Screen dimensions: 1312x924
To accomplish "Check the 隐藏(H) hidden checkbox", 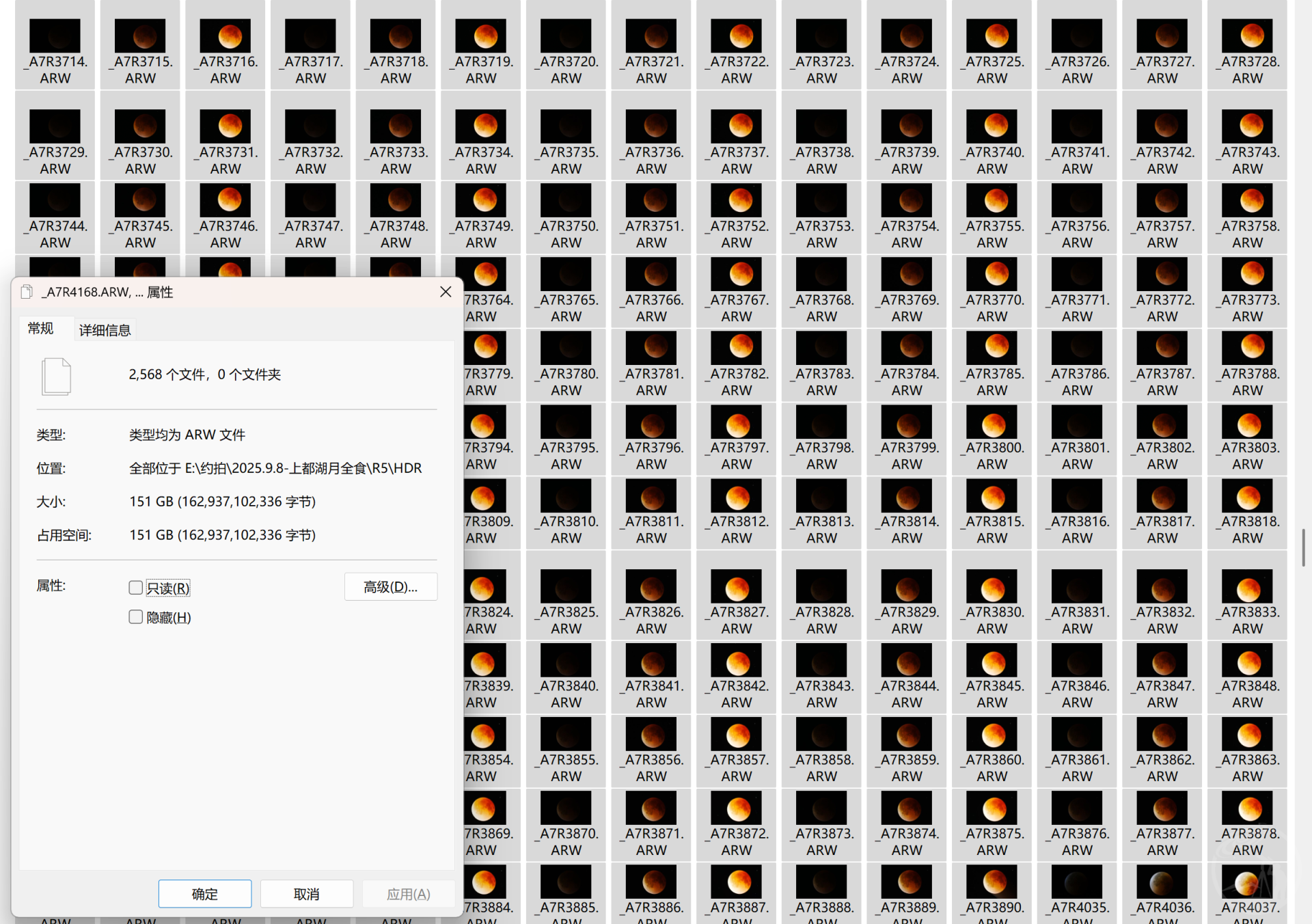I will coord(136,617).
